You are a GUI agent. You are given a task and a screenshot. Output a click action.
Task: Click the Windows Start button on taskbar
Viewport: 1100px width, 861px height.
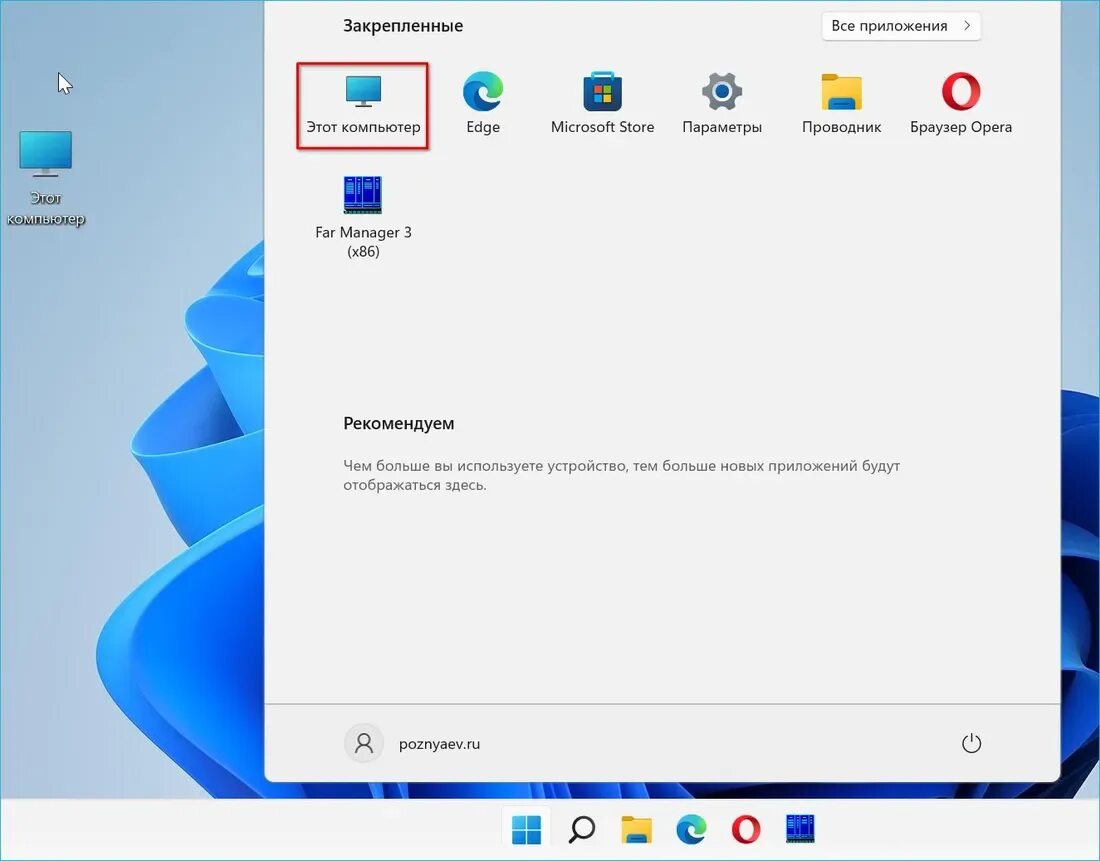coord(526,829)
